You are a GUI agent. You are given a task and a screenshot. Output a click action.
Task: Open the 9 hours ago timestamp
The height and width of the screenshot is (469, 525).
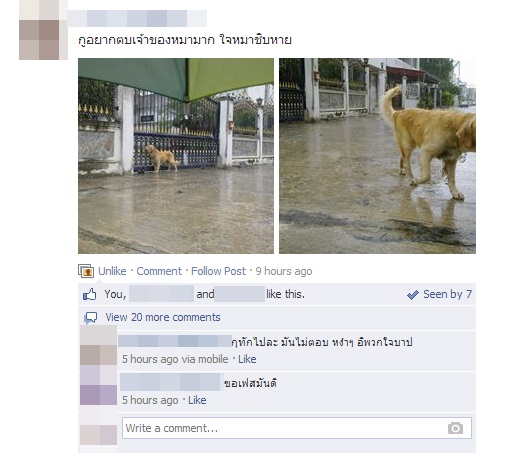284,271
